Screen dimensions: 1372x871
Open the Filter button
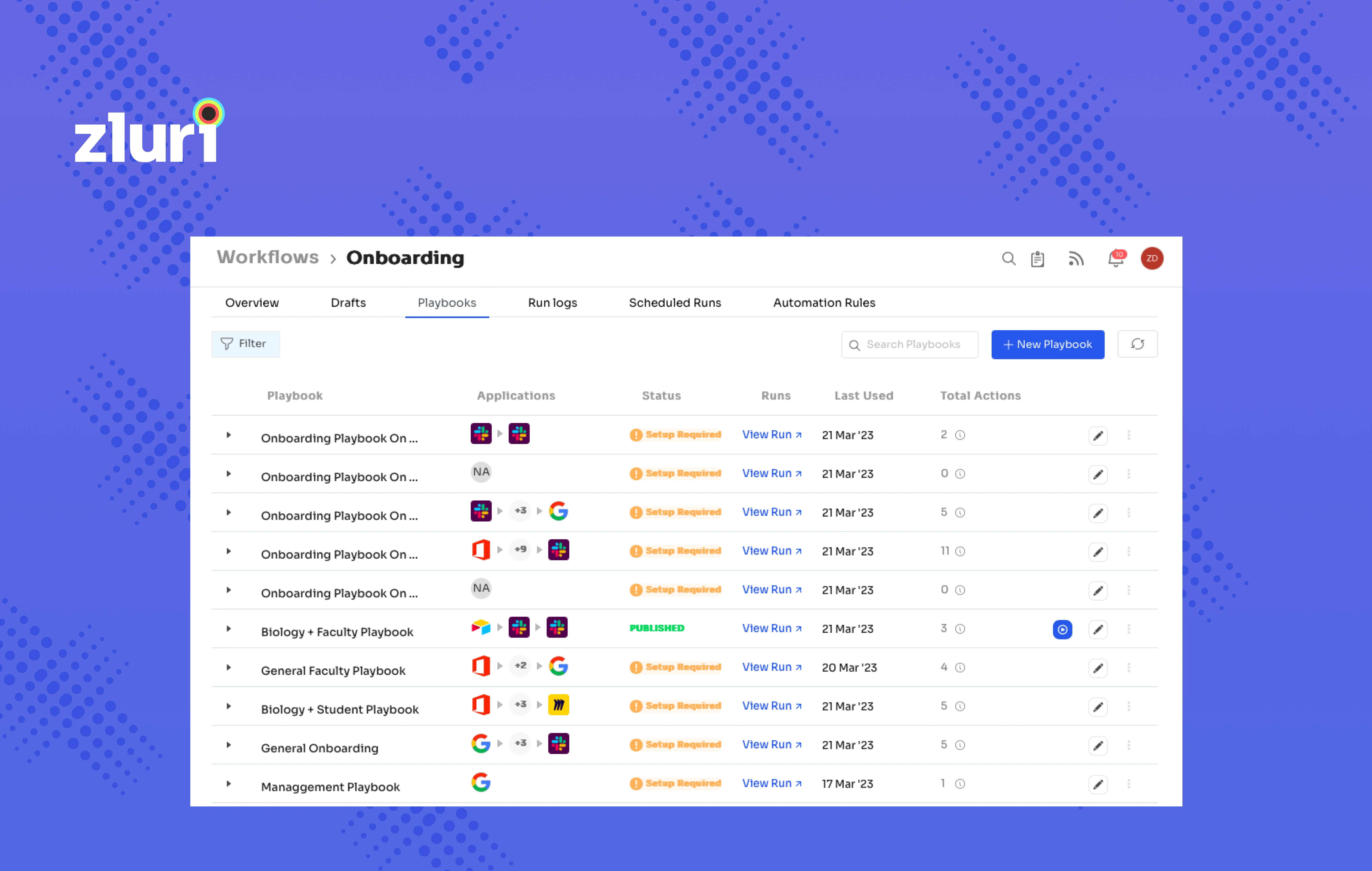tap(246, 344)
